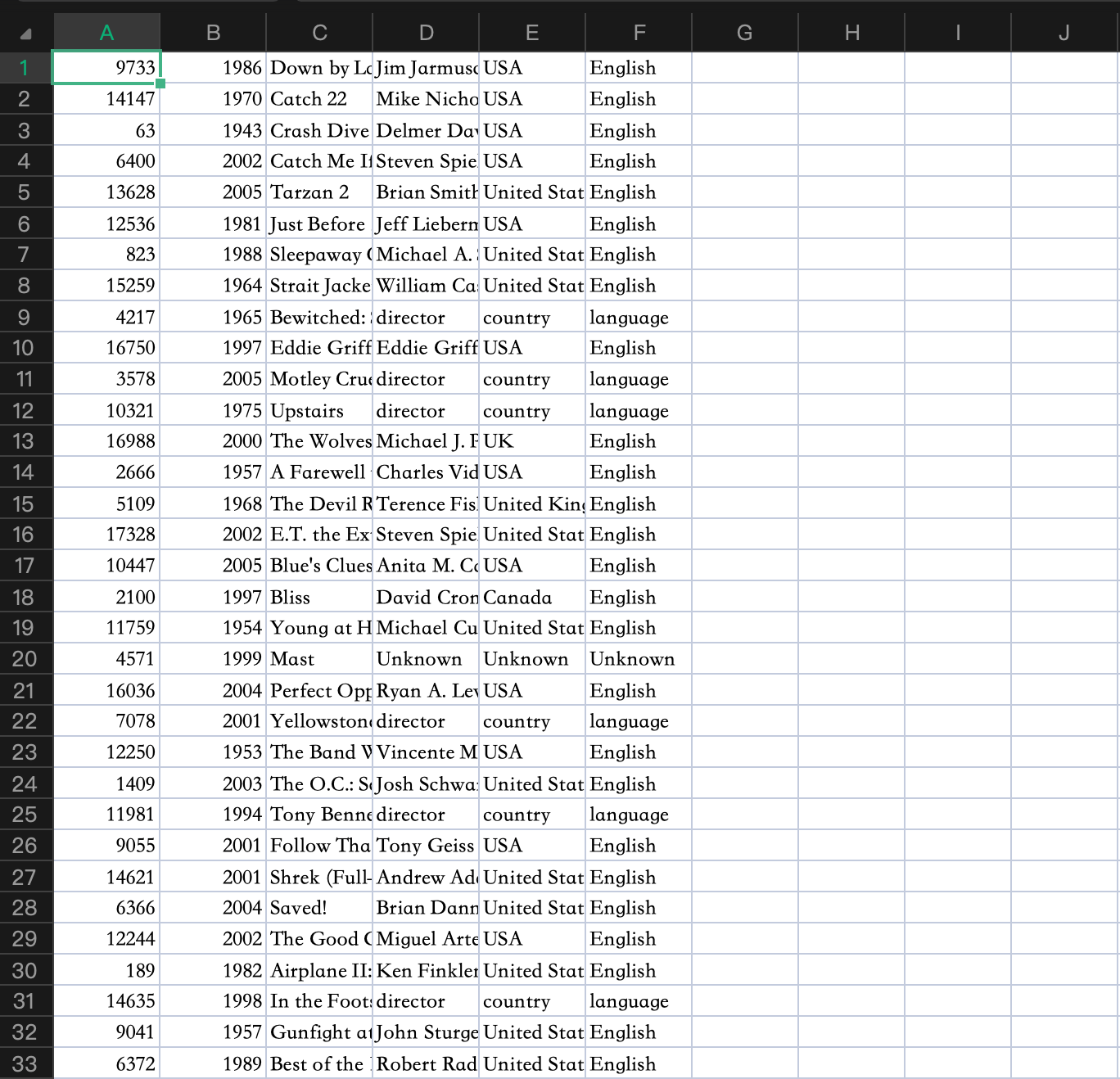The image size is (1120, 1079).
Task: Click 'Shrek (Full-' title cell
Action: [319, 877]
